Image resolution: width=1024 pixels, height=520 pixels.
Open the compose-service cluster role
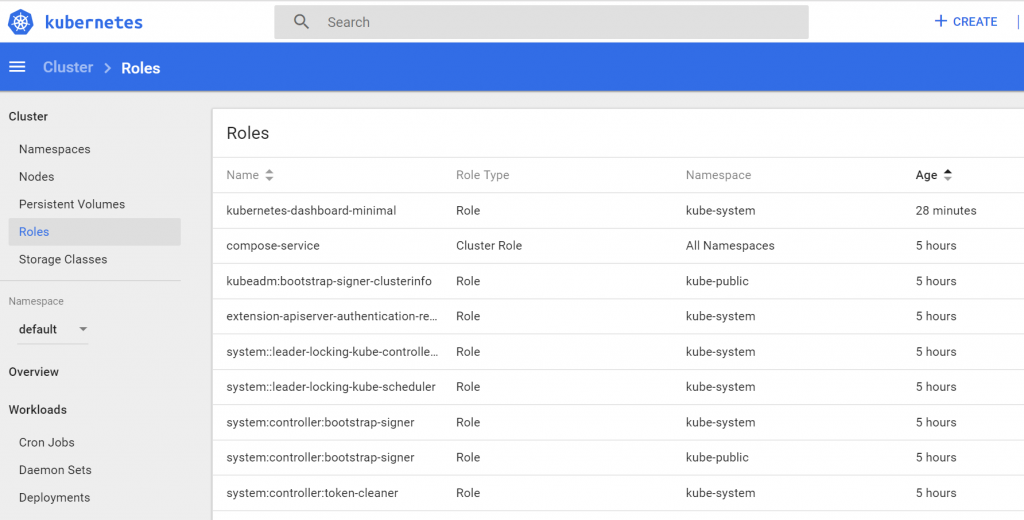click(x=273, y=246)
